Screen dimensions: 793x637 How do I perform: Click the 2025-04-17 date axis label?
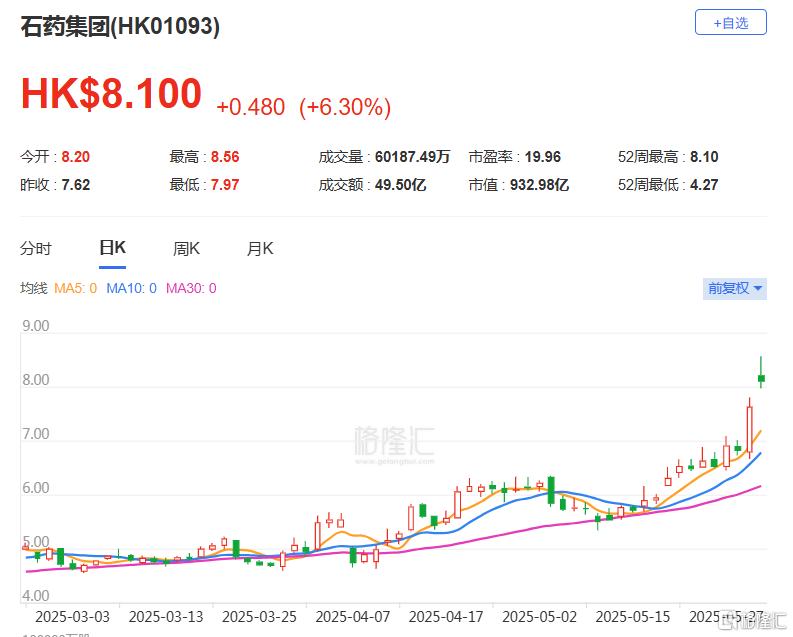[446, 617]
